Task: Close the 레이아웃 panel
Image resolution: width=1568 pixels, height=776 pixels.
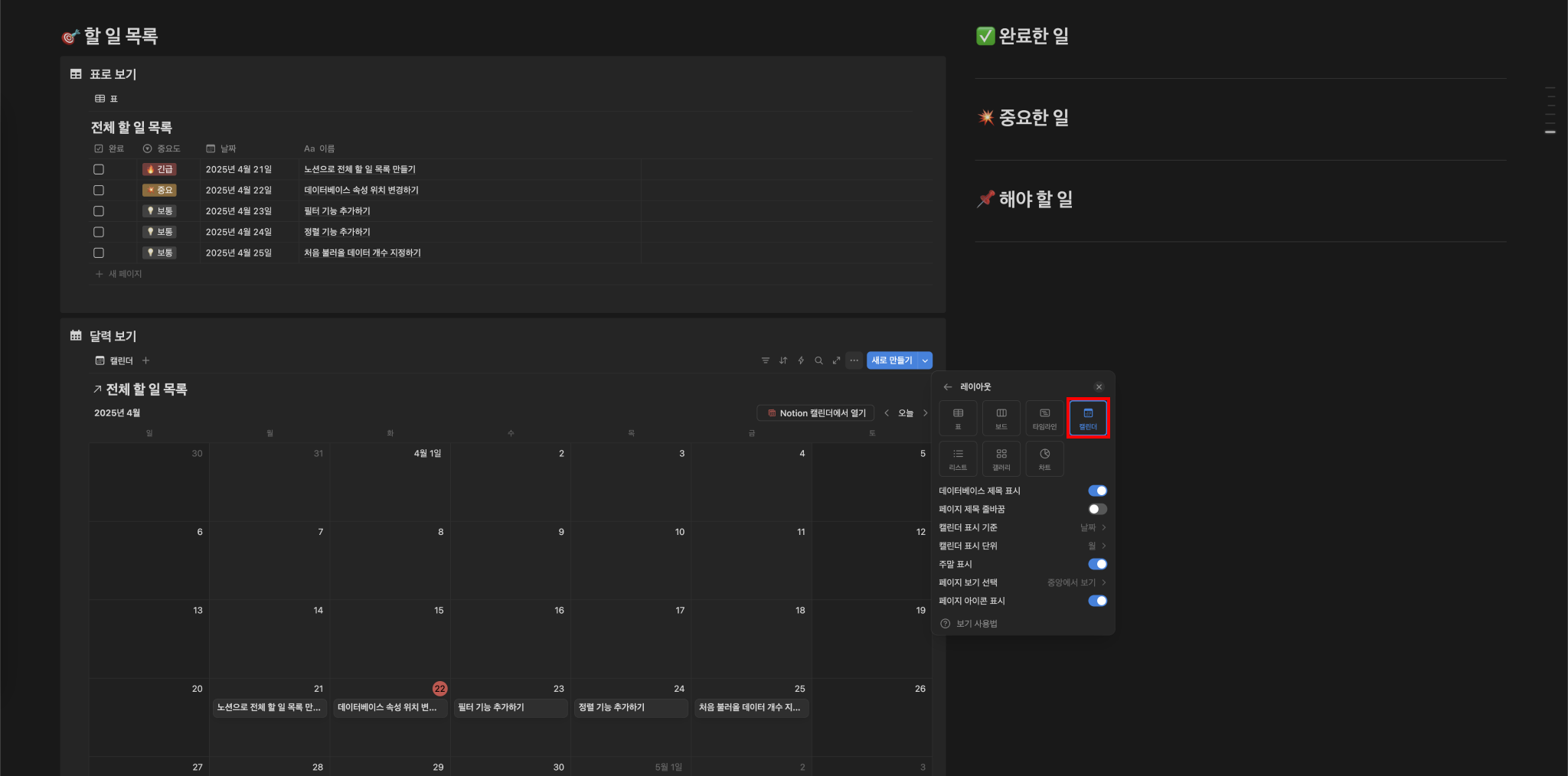Action: (1099, 387)
